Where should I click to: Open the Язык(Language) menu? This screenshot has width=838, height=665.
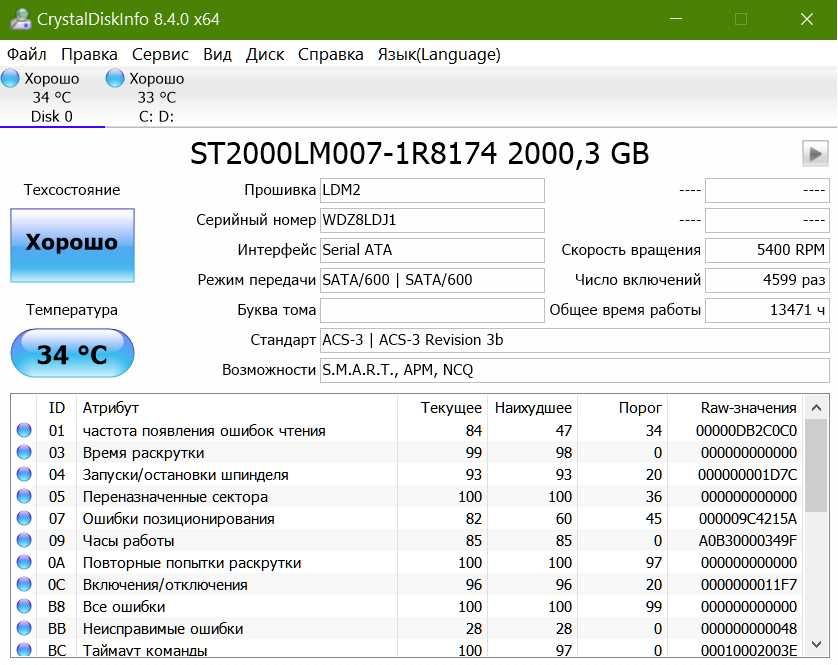(439, 55)
